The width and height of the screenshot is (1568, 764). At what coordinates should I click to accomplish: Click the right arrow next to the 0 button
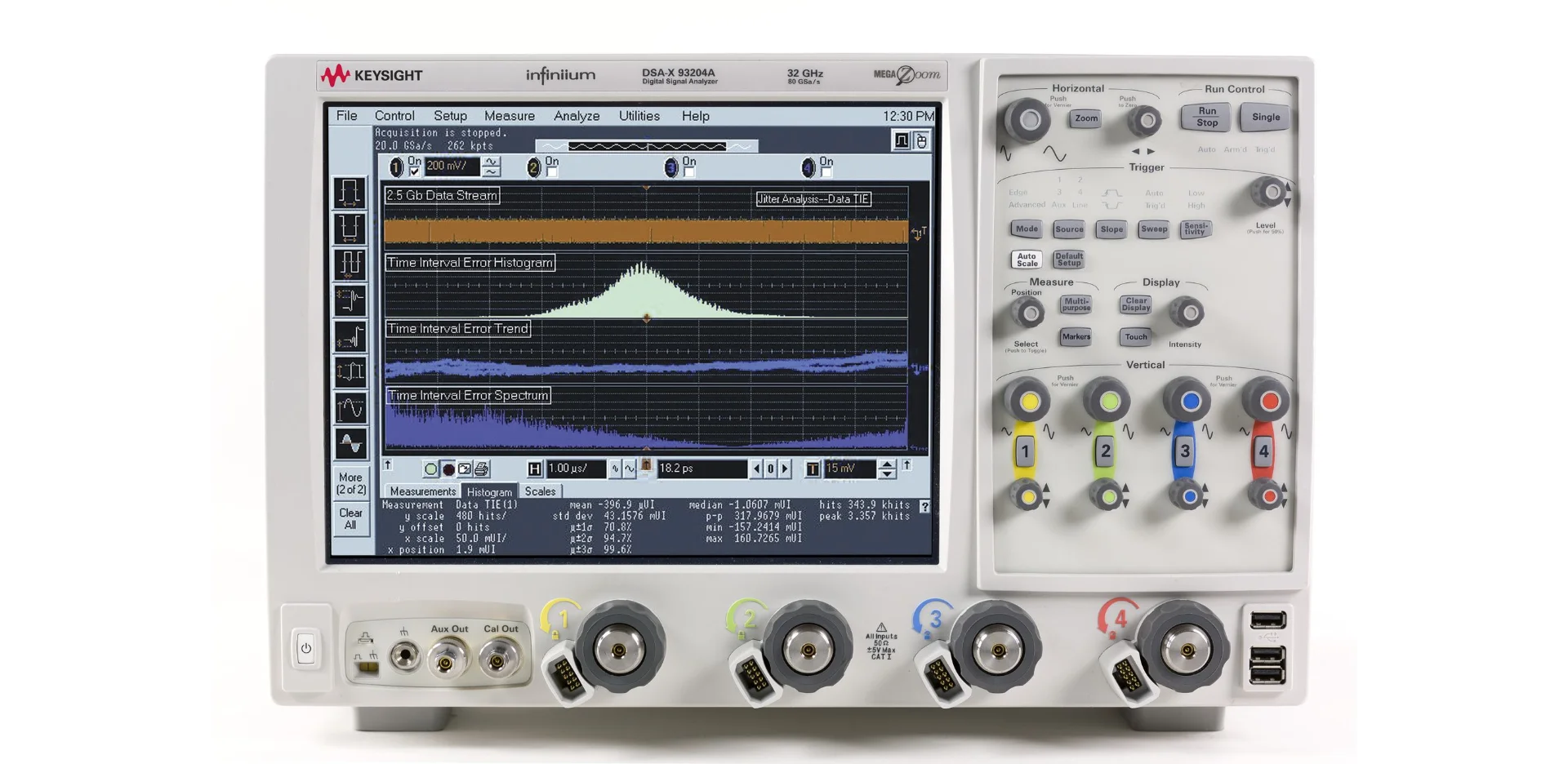(x=785, y=469)
